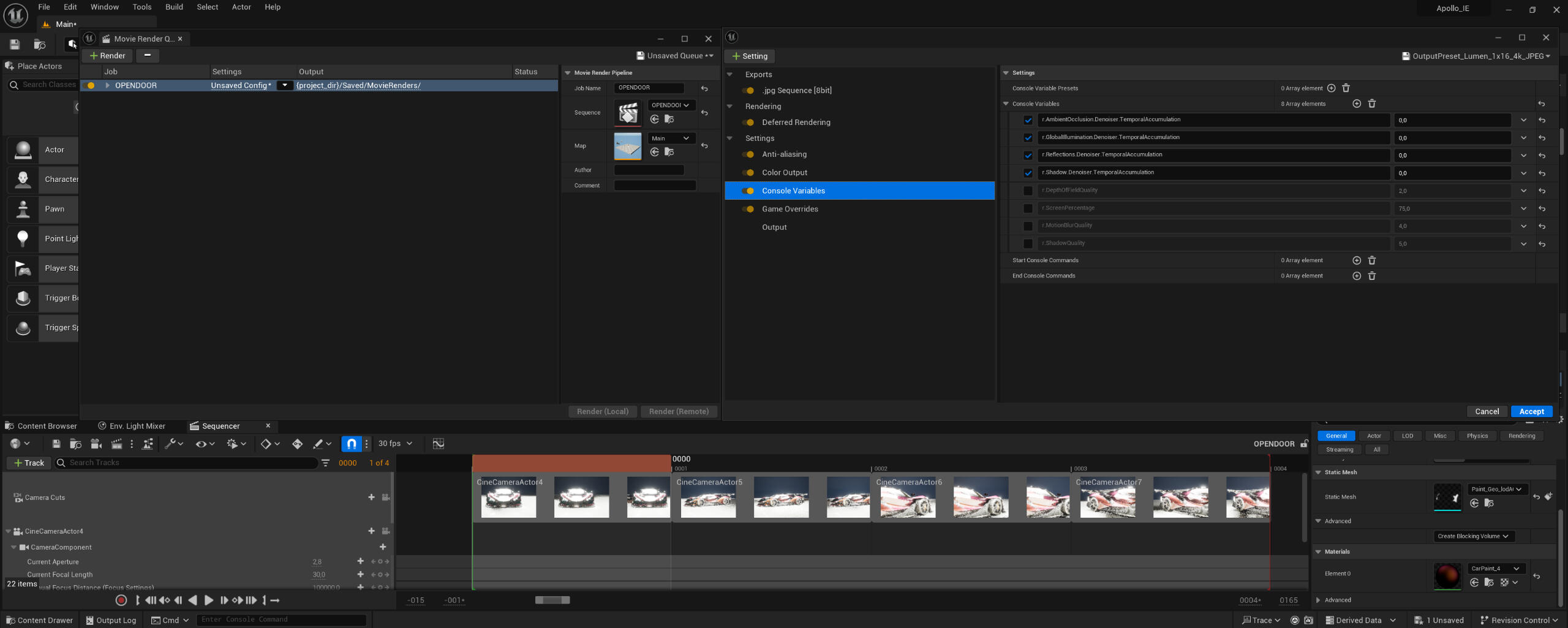The height and width of the screenshot is (628, 1568).
Task: Browse to Sequence asset in Content Browser
Action: tap(669, 119)
